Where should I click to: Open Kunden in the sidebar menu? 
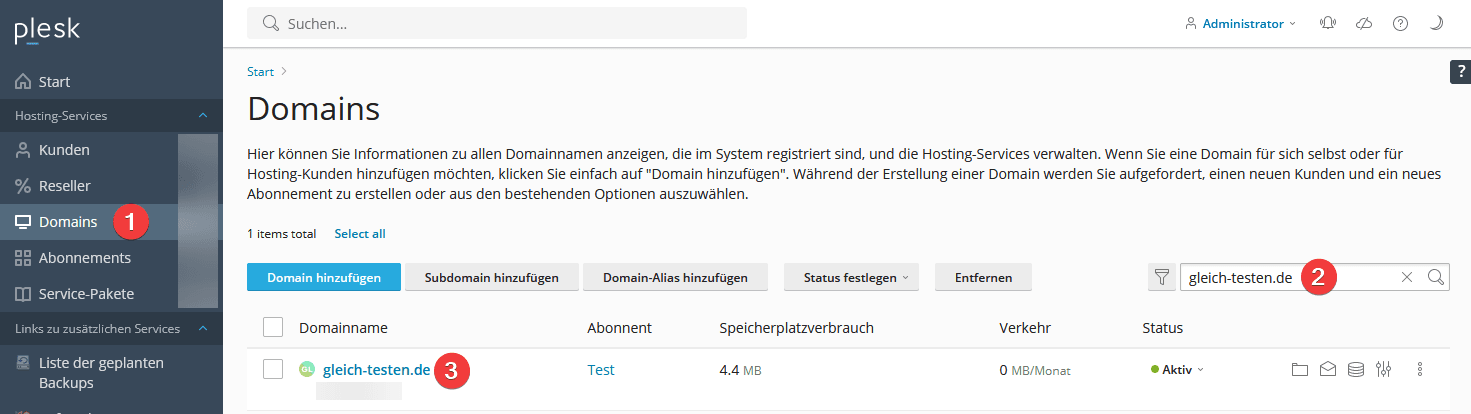pos(64,150)
